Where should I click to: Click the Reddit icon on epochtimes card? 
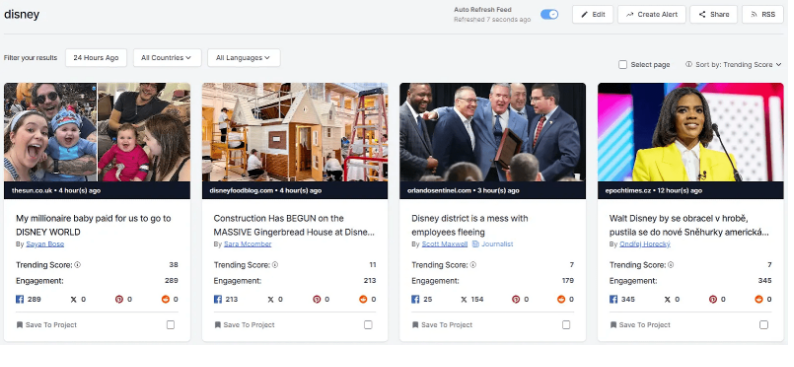tap(759, 299)
